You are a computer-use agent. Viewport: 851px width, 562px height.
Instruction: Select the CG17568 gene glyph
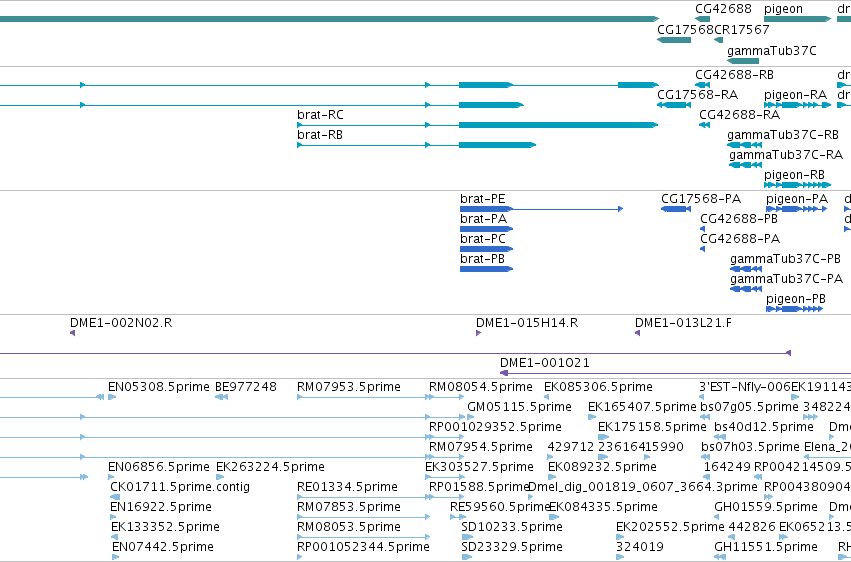click(x=674, y=40)
